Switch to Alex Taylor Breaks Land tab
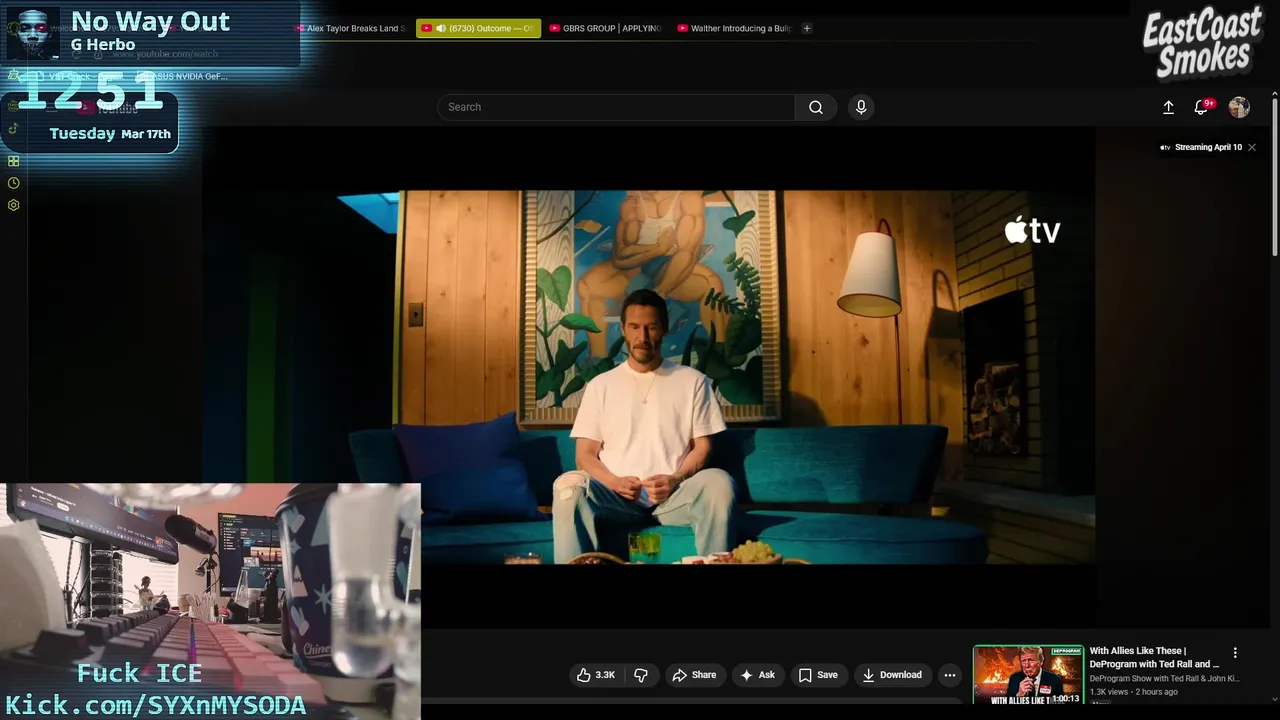Image resolution: width=1280 pixels, height=720 pixels. tap(350, 28)
